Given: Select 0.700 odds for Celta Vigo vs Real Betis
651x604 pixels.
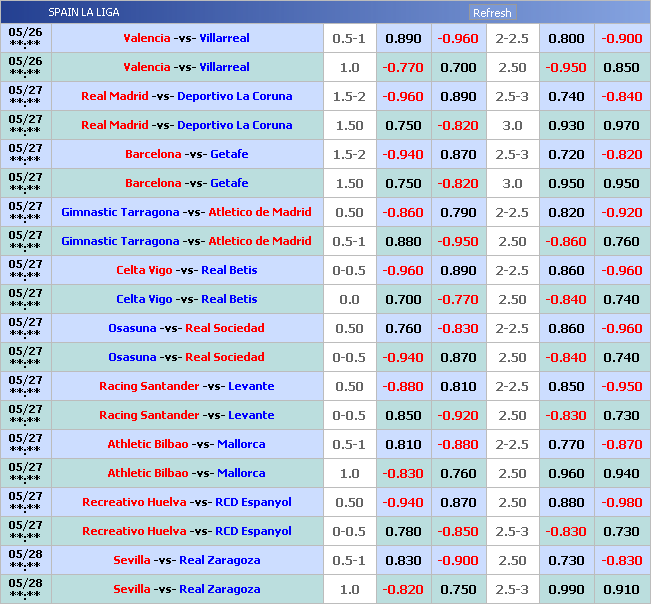Looking at the screenshot, I should [x=403, y=299].
